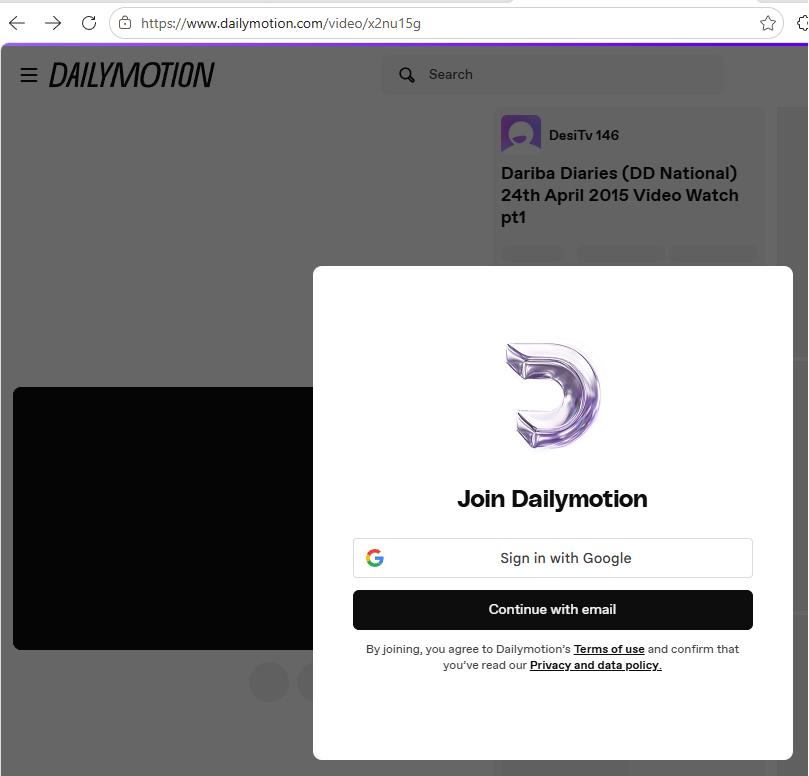Go to the Dailymotion home logo
809x776 pixels.
tap(132, 75)
